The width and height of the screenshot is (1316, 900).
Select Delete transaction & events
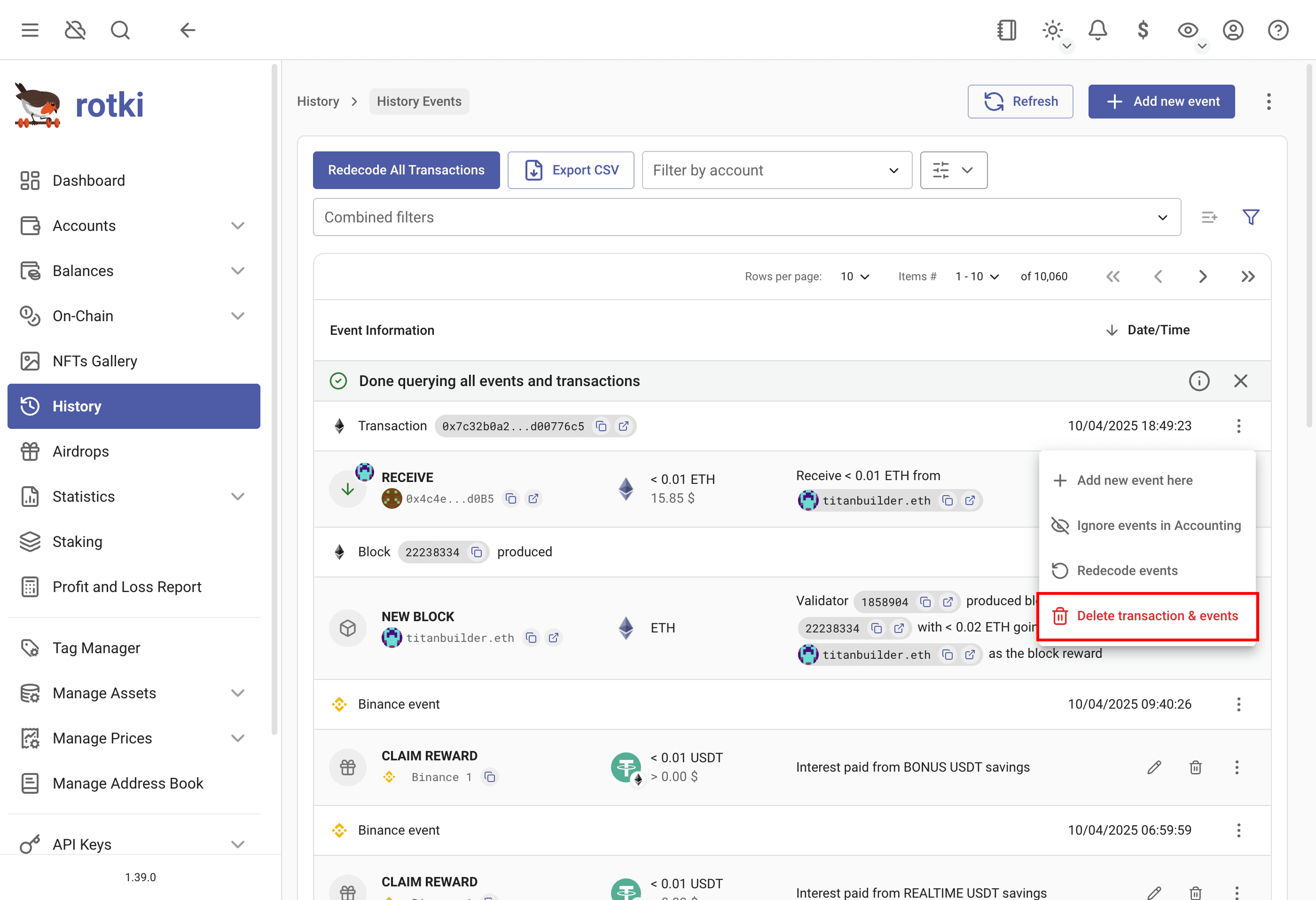1147,616
